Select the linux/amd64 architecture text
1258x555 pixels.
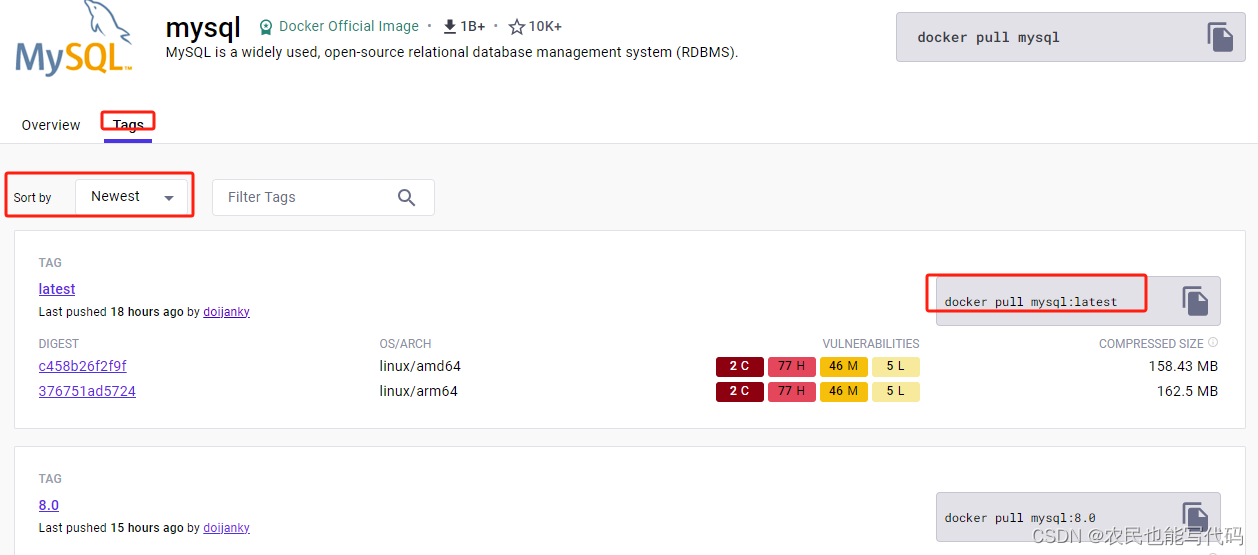[420, 366]
